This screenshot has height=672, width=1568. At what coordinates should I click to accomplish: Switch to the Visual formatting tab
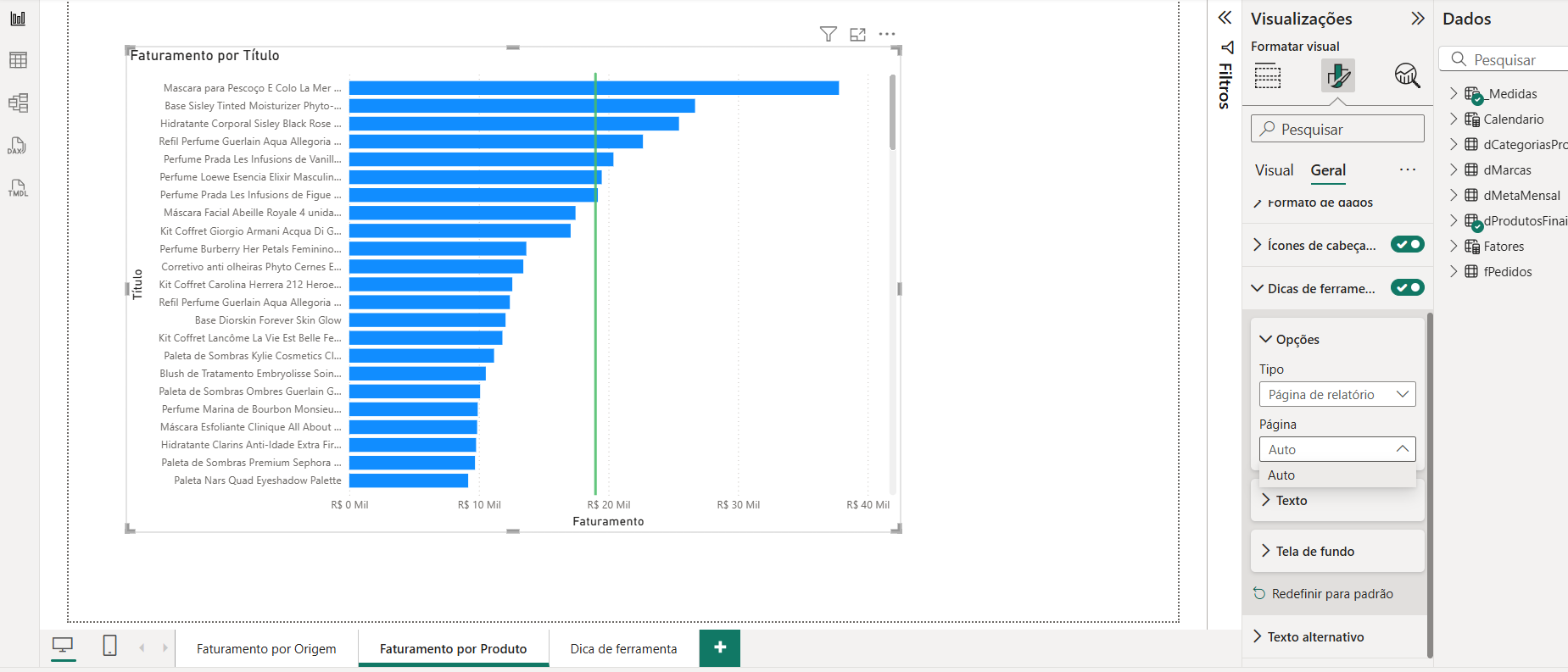tap(1274, 170)
